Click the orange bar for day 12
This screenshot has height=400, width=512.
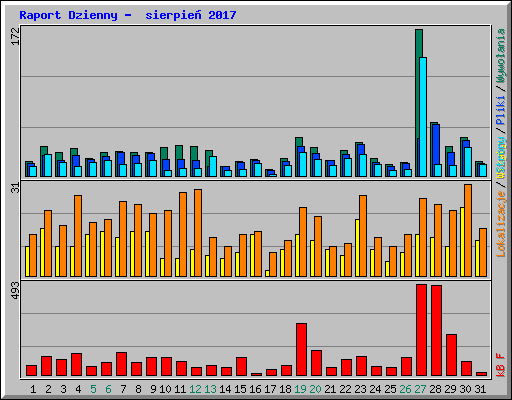coord(198,233)
